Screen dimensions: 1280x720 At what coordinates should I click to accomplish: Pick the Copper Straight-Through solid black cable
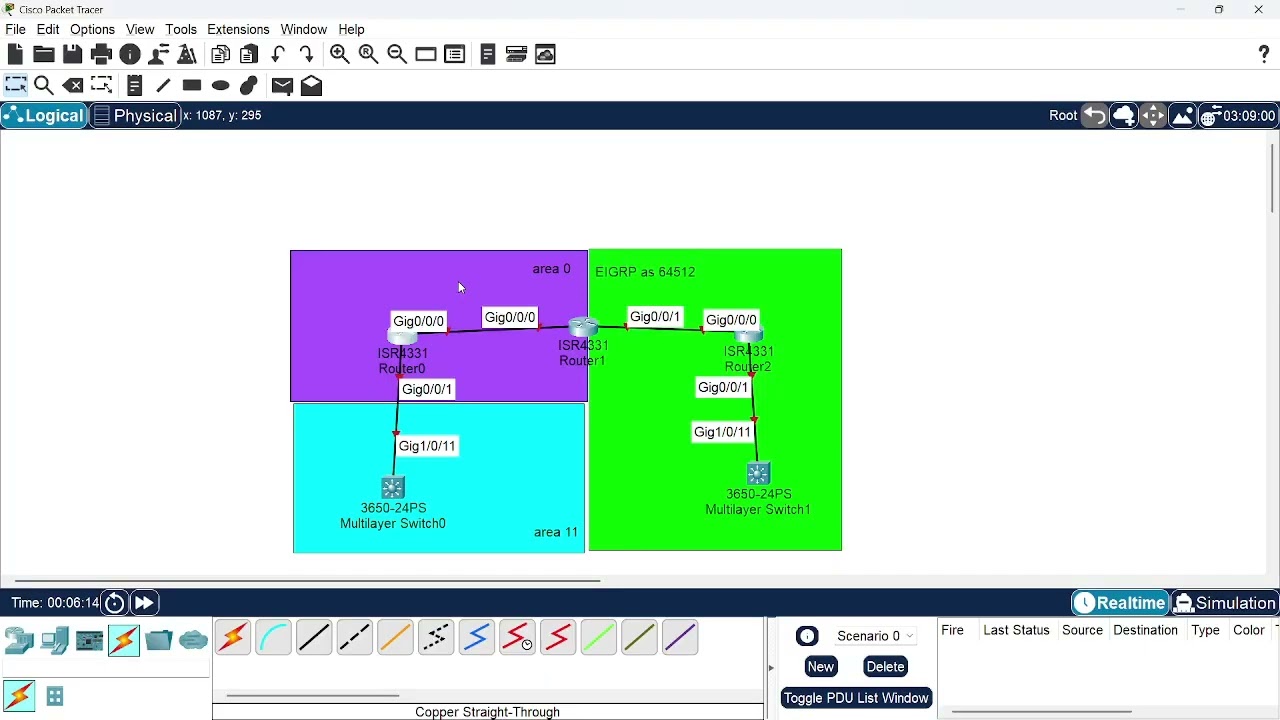click(314, 638)
